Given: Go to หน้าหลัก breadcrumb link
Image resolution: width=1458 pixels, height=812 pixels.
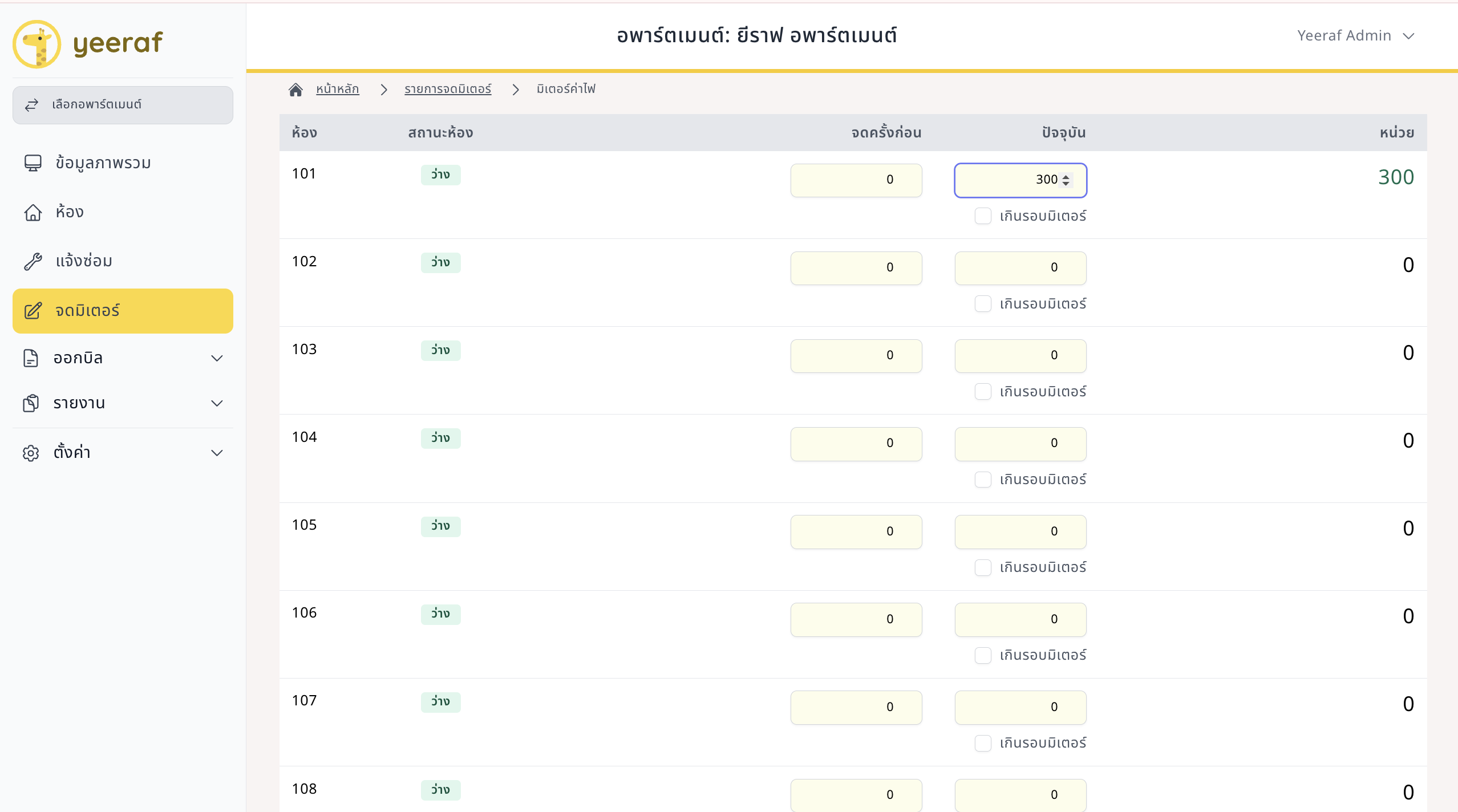Looking at the screenshot, I should (x=338, y=89).
